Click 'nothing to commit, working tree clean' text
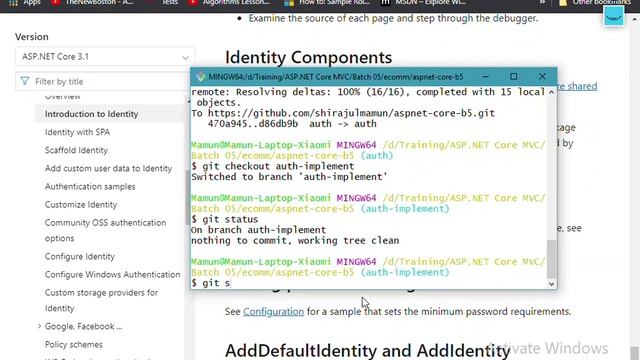Image resolution: width=640 pixels, height=360 pixels. (295, 240)
